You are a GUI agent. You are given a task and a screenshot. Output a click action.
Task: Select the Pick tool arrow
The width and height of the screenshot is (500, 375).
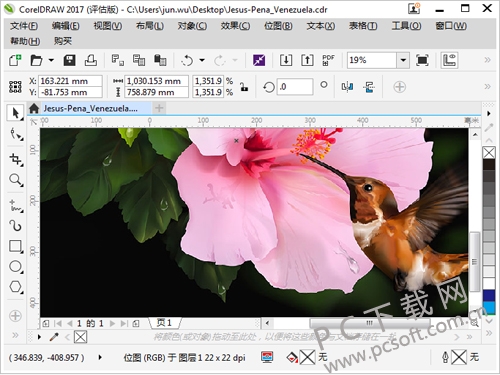(15, 113)
